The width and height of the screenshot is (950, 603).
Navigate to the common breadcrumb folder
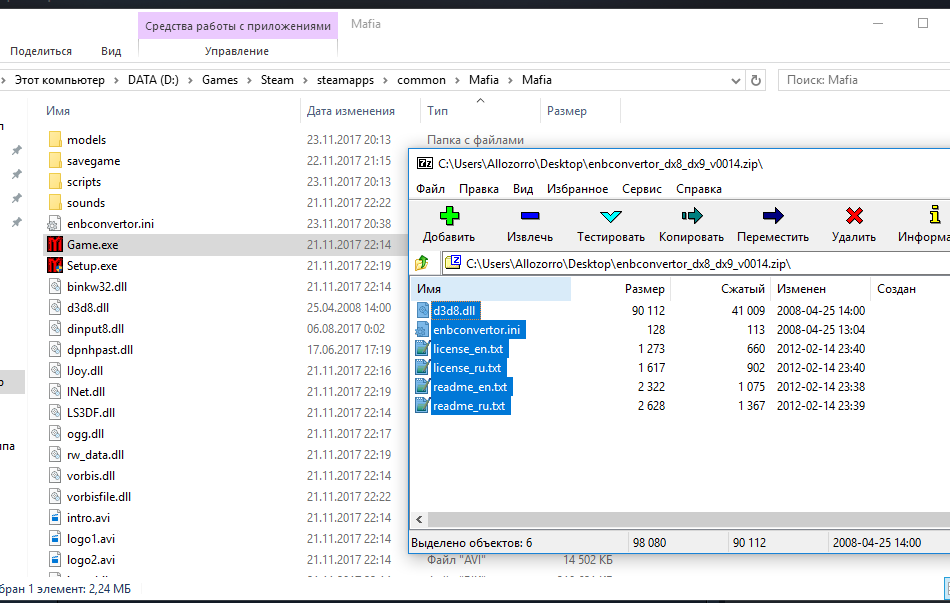click(421, 80)
